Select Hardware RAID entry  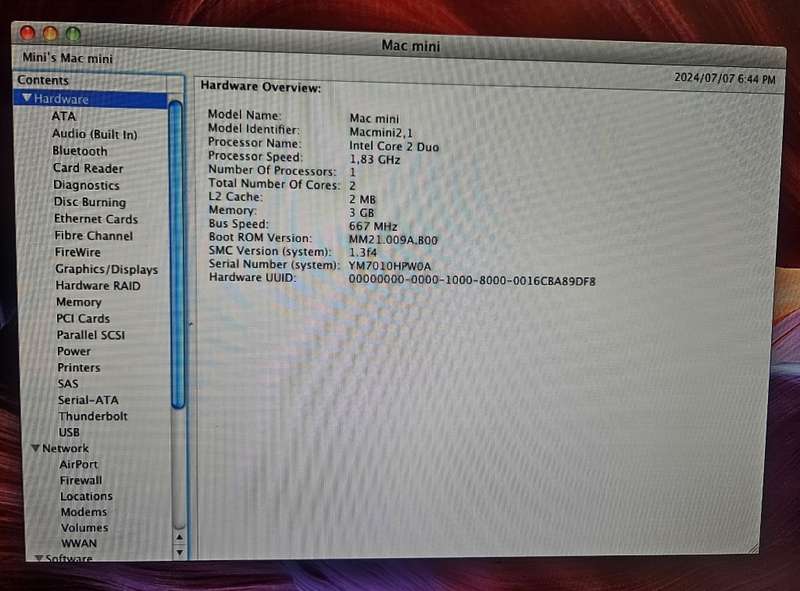click(98, 285)
